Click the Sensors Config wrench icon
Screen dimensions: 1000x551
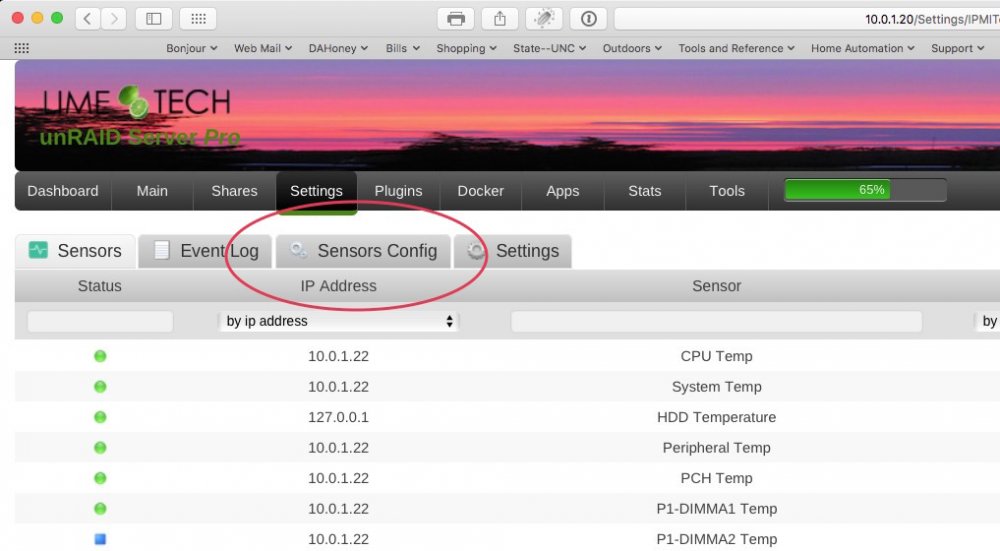point(298,250)
